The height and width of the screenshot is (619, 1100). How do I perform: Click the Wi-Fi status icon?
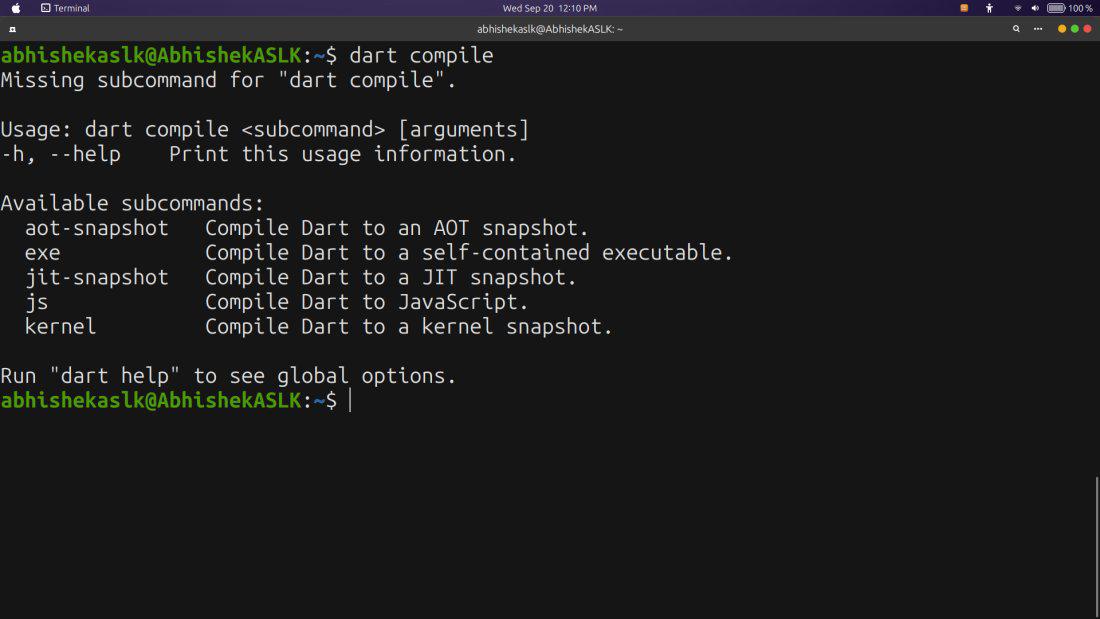1017,8
